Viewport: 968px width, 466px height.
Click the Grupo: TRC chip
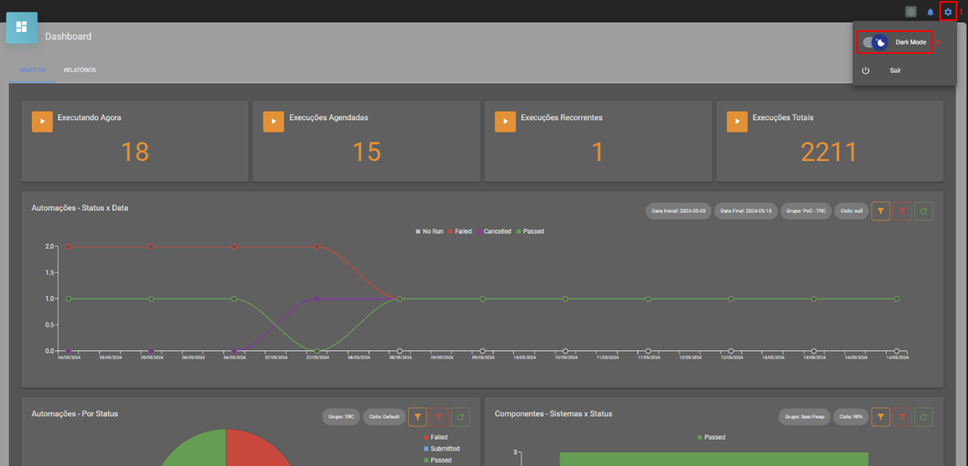341,417
